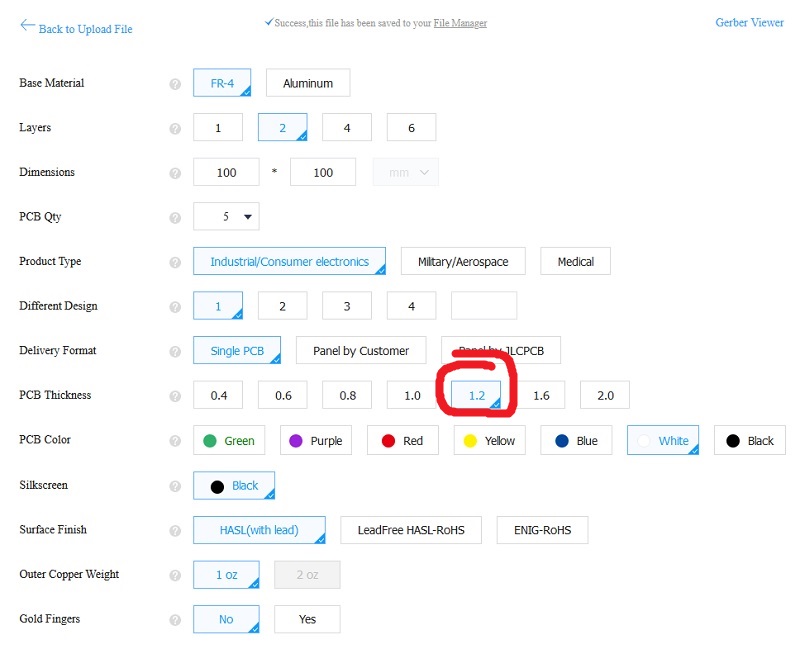The height and width of the screenshot is (649, 800).
Task: Pick White PCB color
Action: tap(663, 440)
